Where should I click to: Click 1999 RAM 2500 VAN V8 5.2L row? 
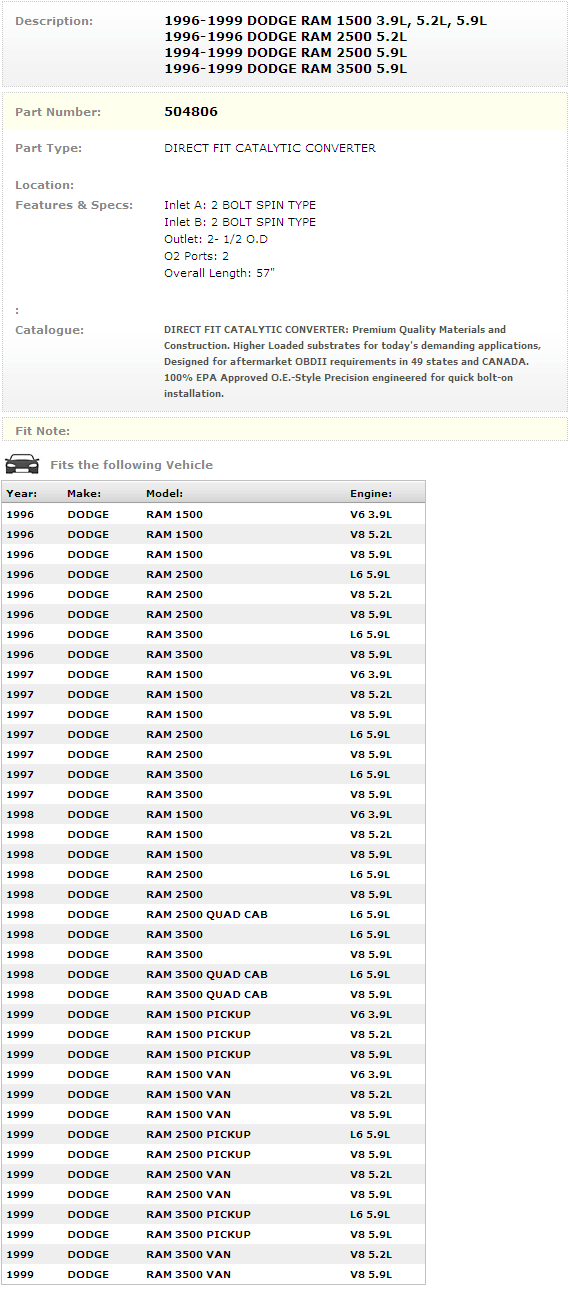coord(213,1174)
